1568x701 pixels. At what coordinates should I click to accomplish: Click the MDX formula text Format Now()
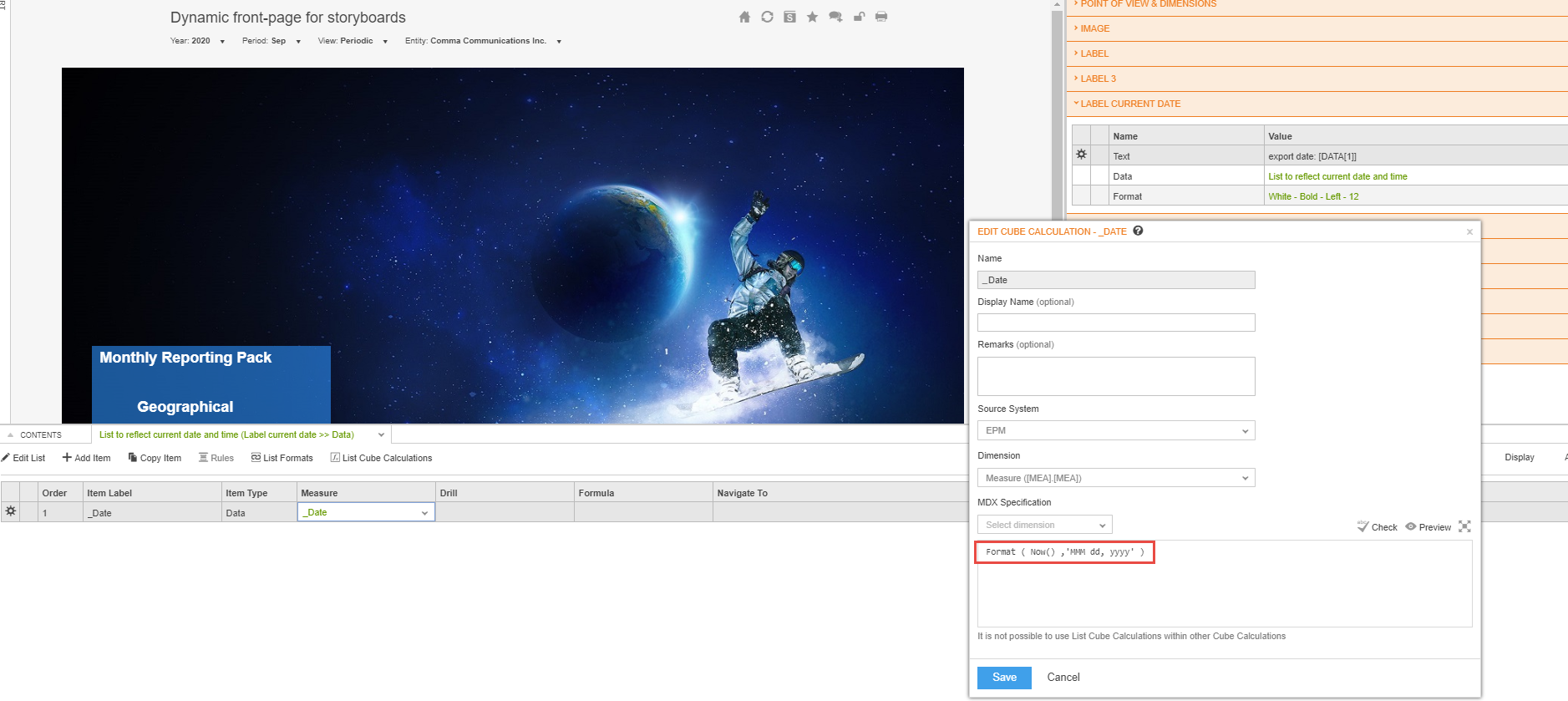tap(1064, 552)
